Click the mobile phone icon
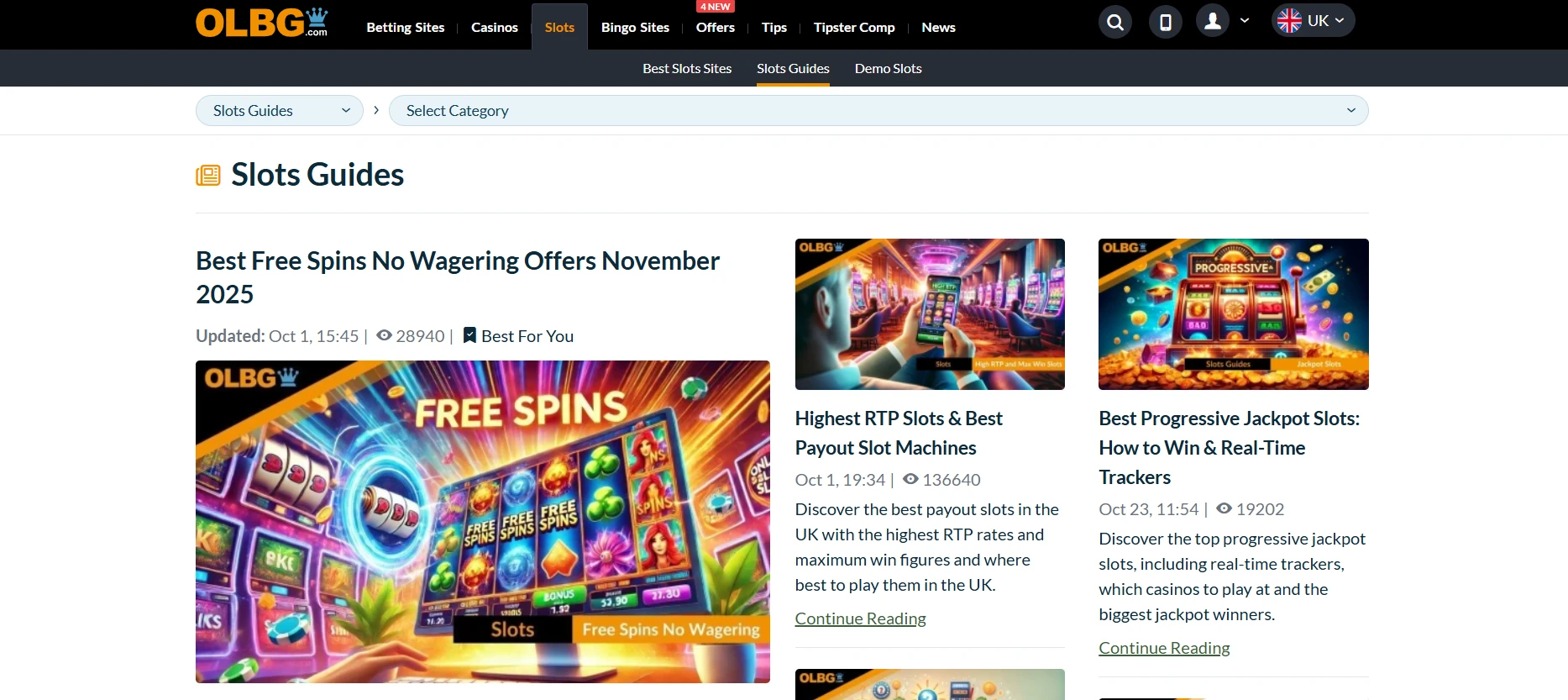The width and height of the screenshot is (1568, 700). 1166,22
